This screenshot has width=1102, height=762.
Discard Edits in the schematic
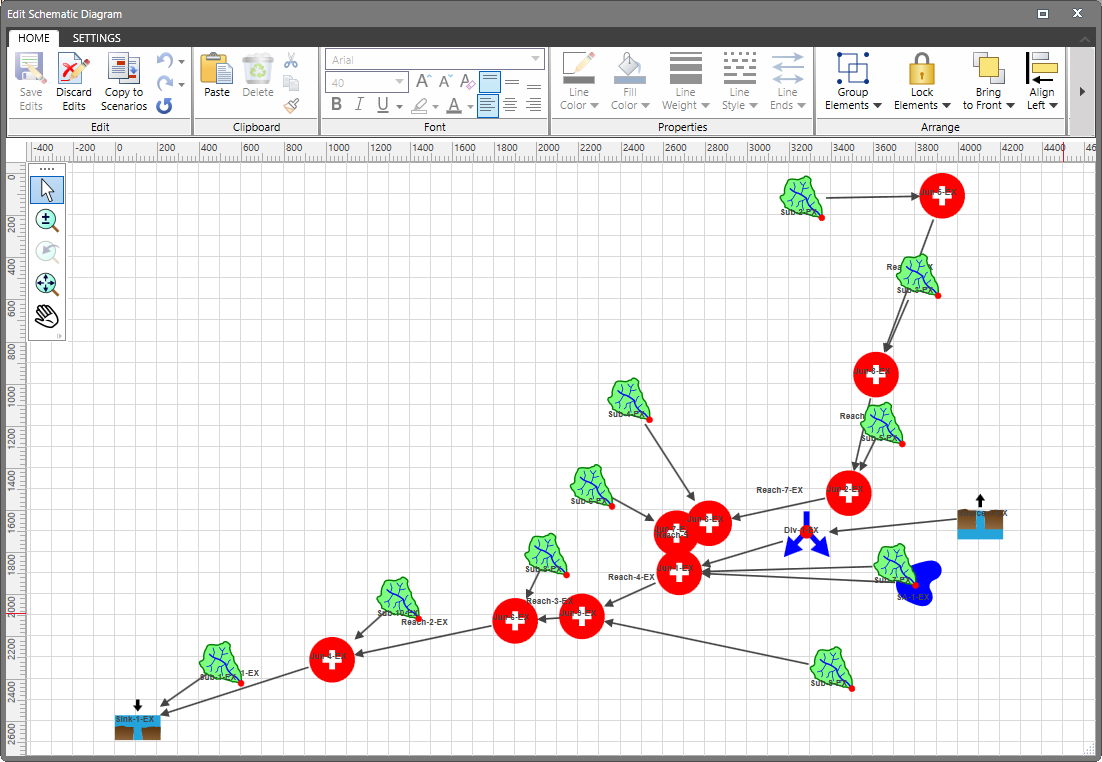coord(74,80)
